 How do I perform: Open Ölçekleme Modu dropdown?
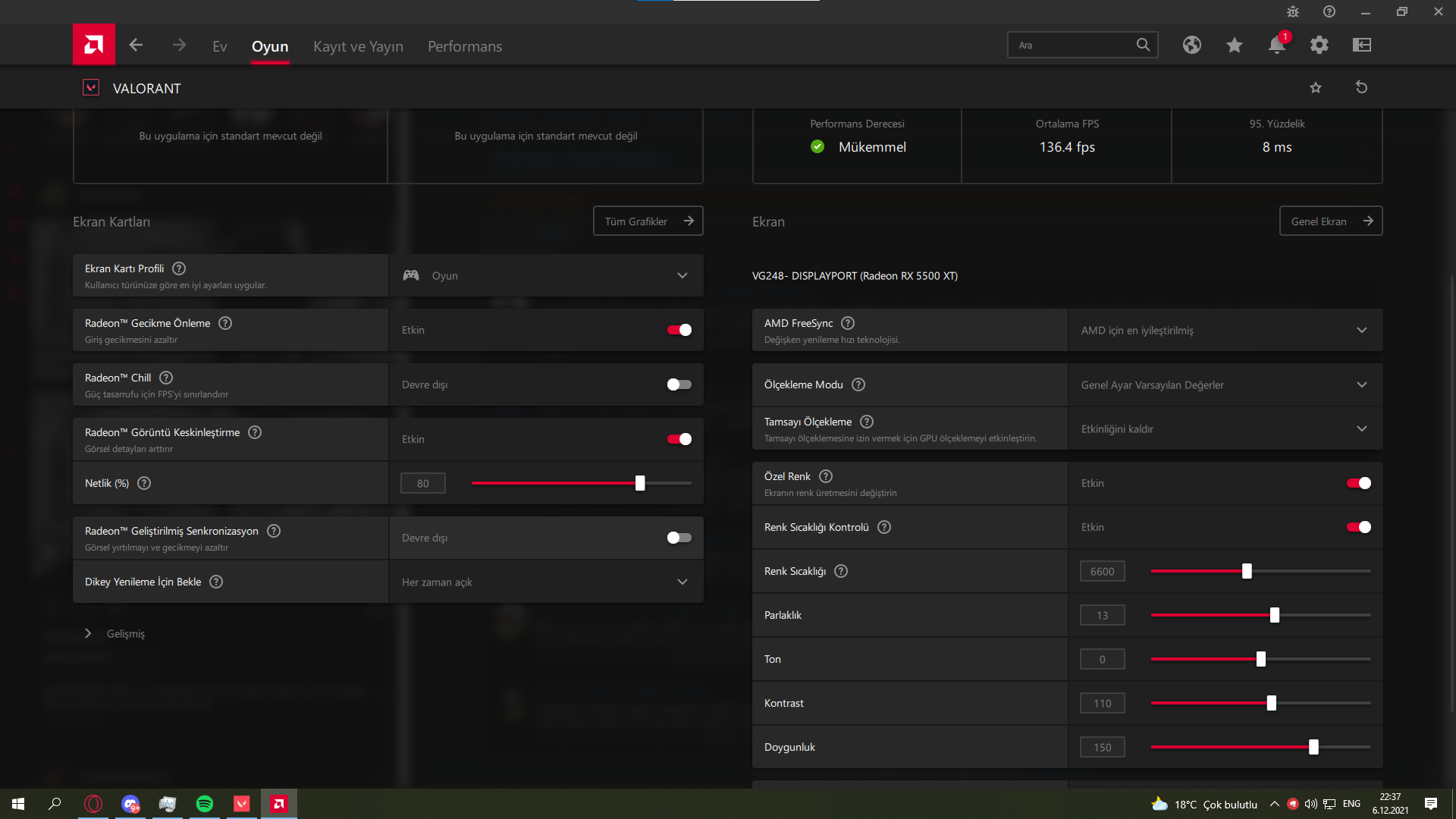coord(1225,384)
